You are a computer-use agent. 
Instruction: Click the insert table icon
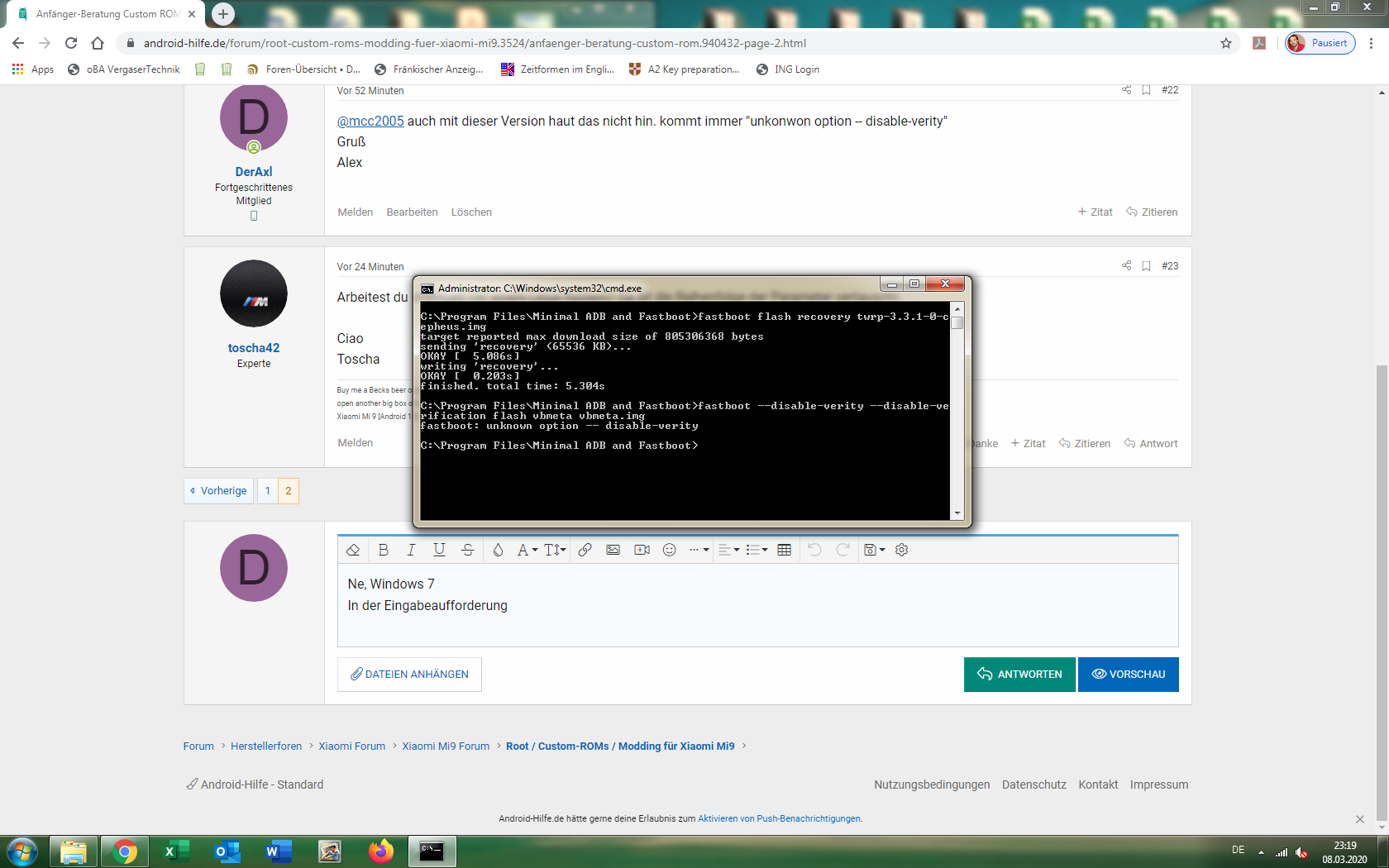pos(785,550)
